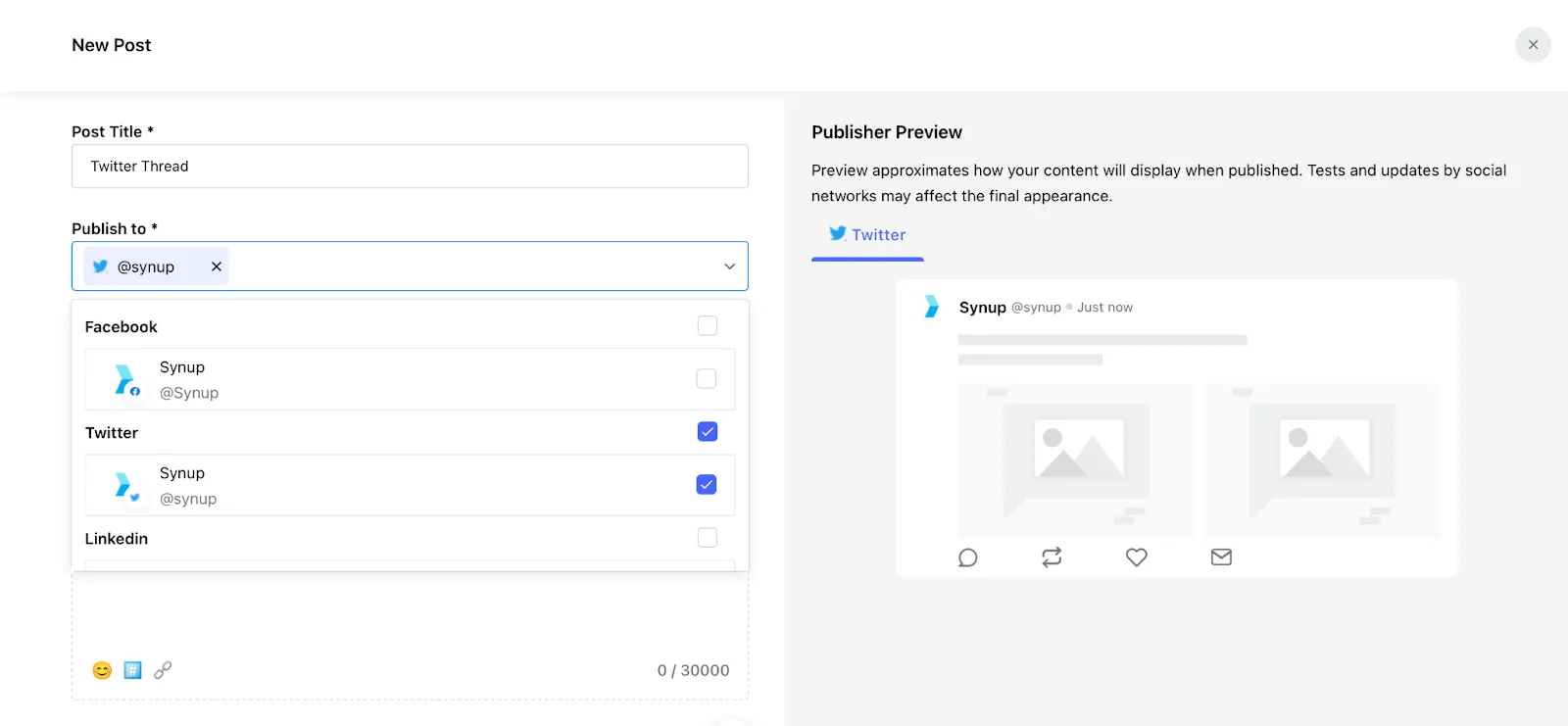
Task: Remove the @synup chip from Publish to
Action: click(217, 266)
